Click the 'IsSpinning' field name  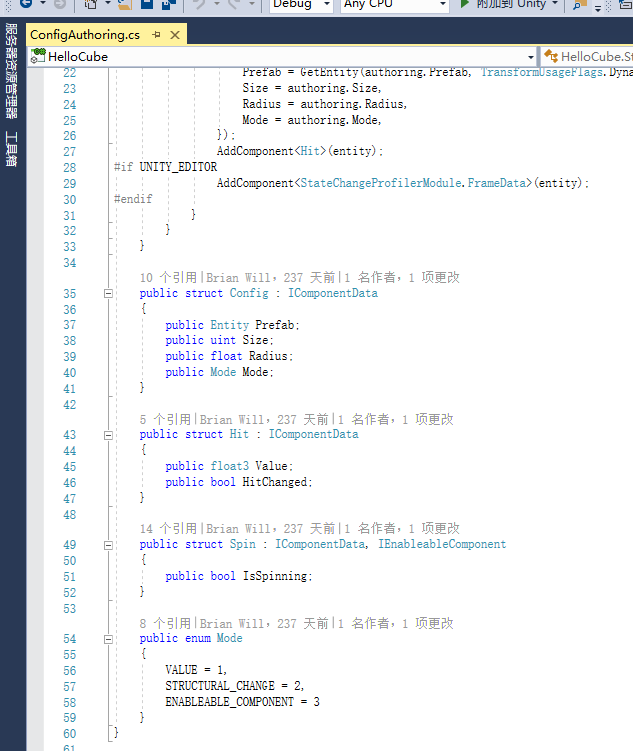click(275, 576)
